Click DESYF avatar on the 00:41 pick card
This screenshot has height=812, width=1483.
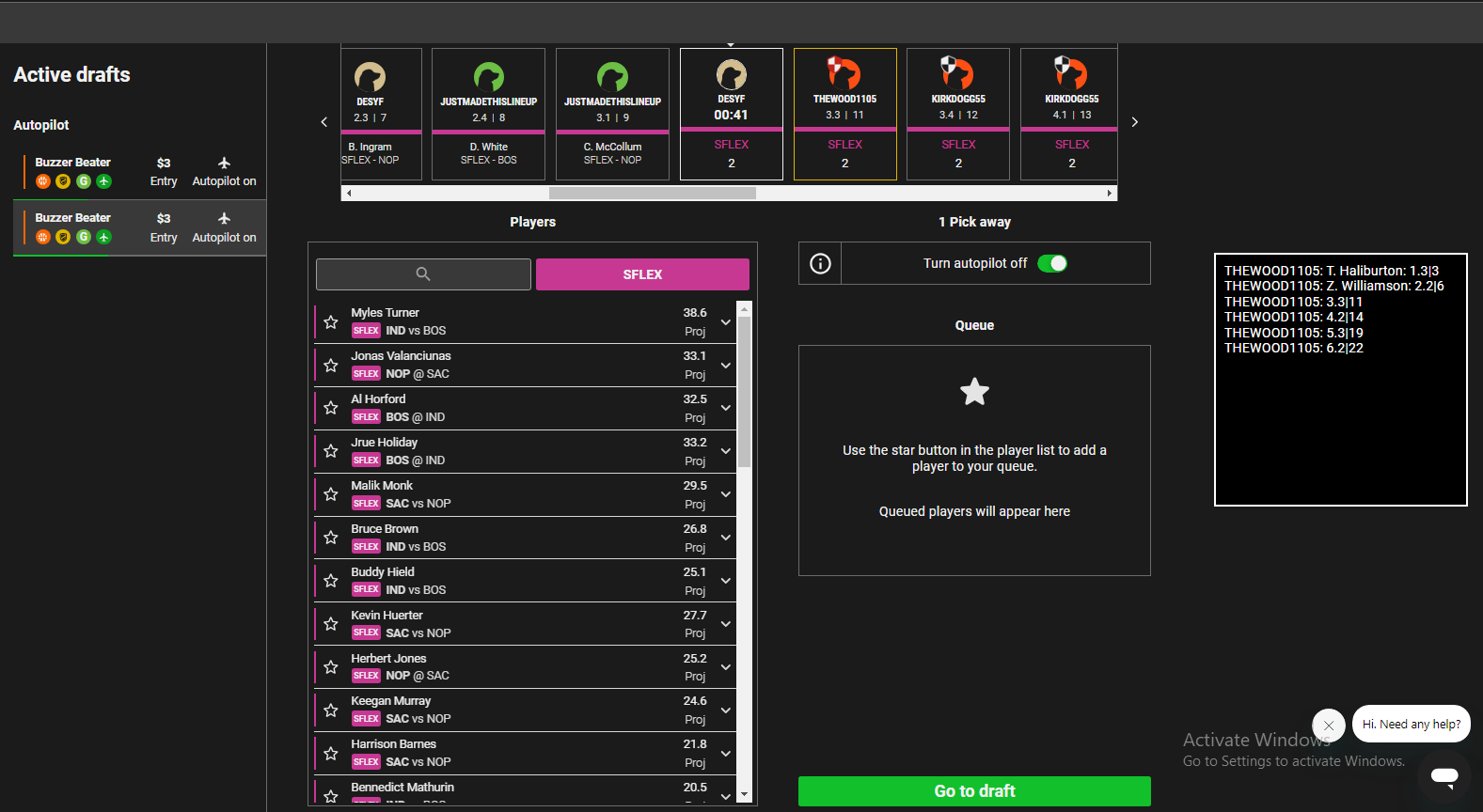(732, 74)
